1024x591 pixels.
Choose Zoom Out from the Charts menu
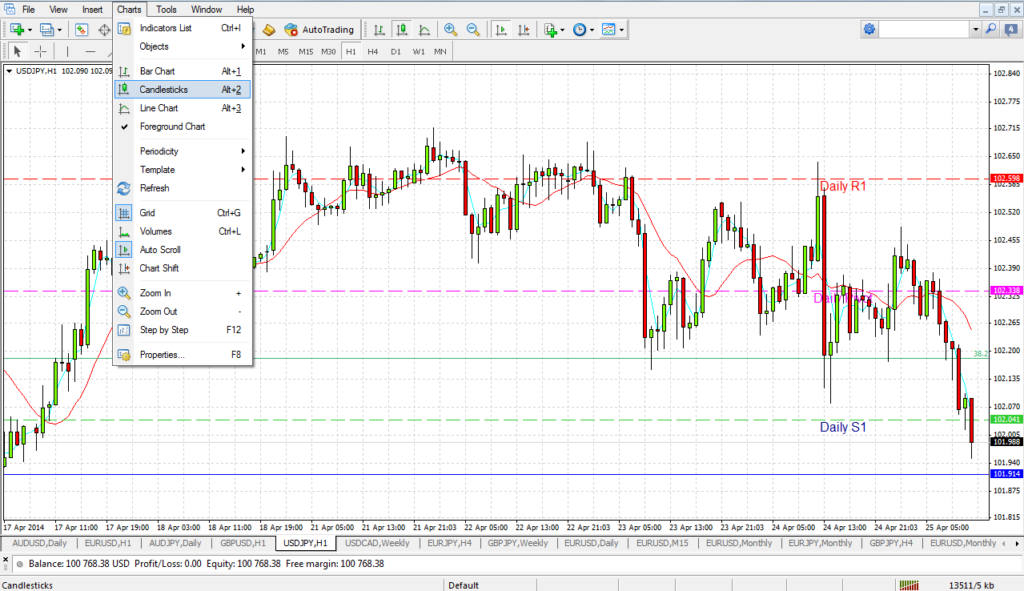(182, 311)
